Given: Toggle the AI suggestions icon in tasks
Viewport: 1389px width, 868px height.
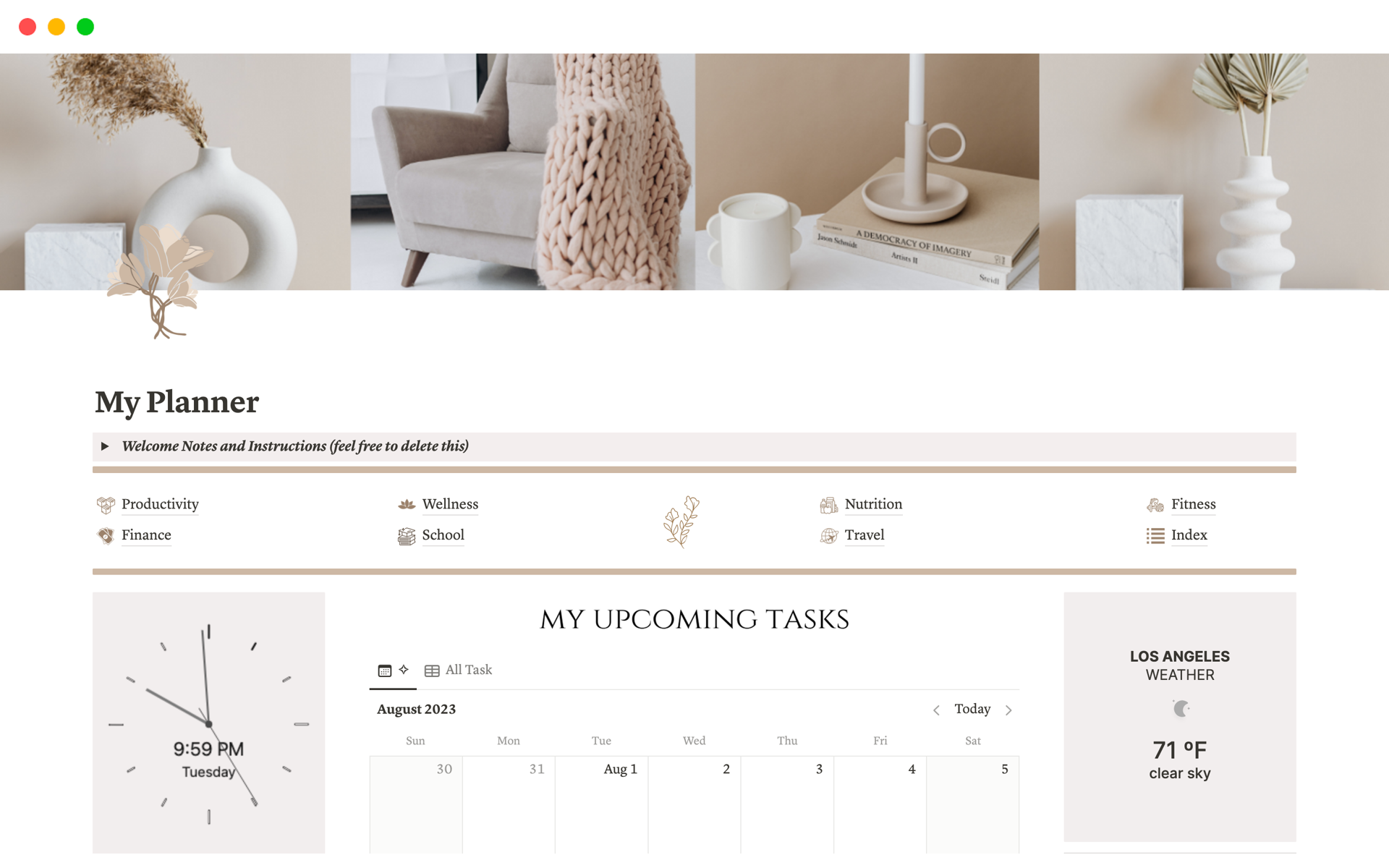Looking at the screenshot, I should coord(404,670).
